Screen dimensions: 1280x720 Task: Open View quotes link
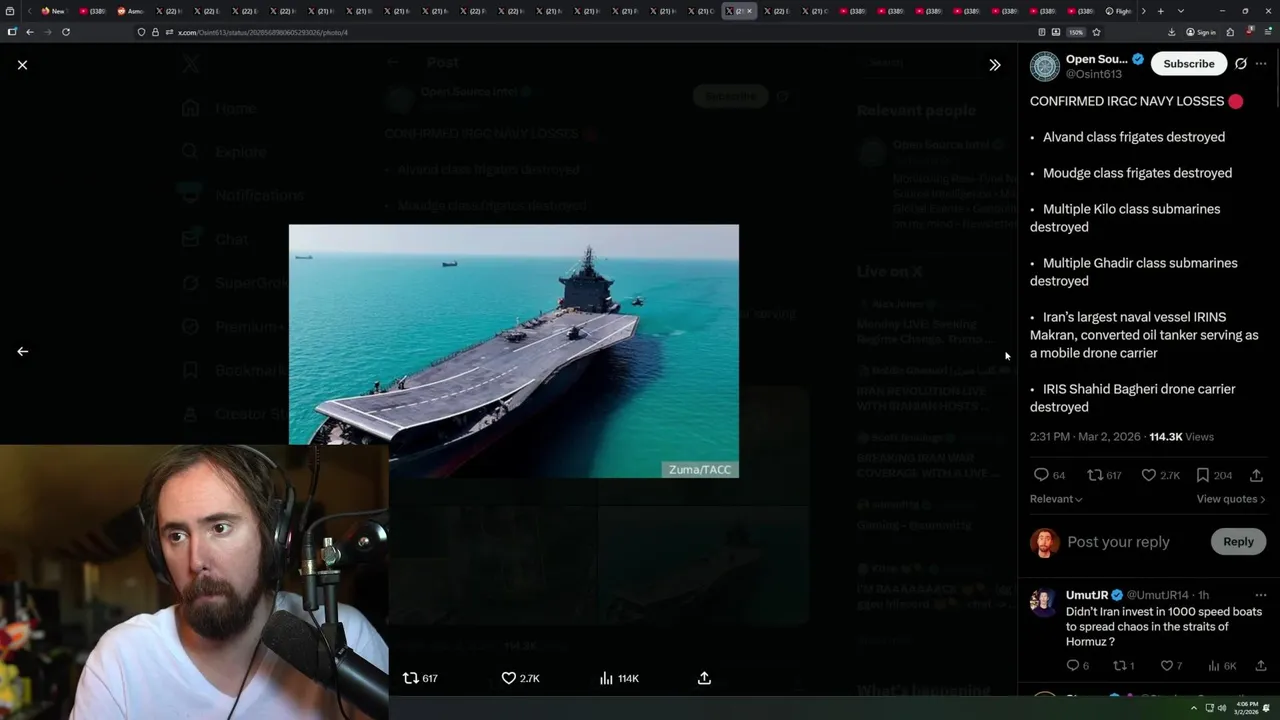1231,499
